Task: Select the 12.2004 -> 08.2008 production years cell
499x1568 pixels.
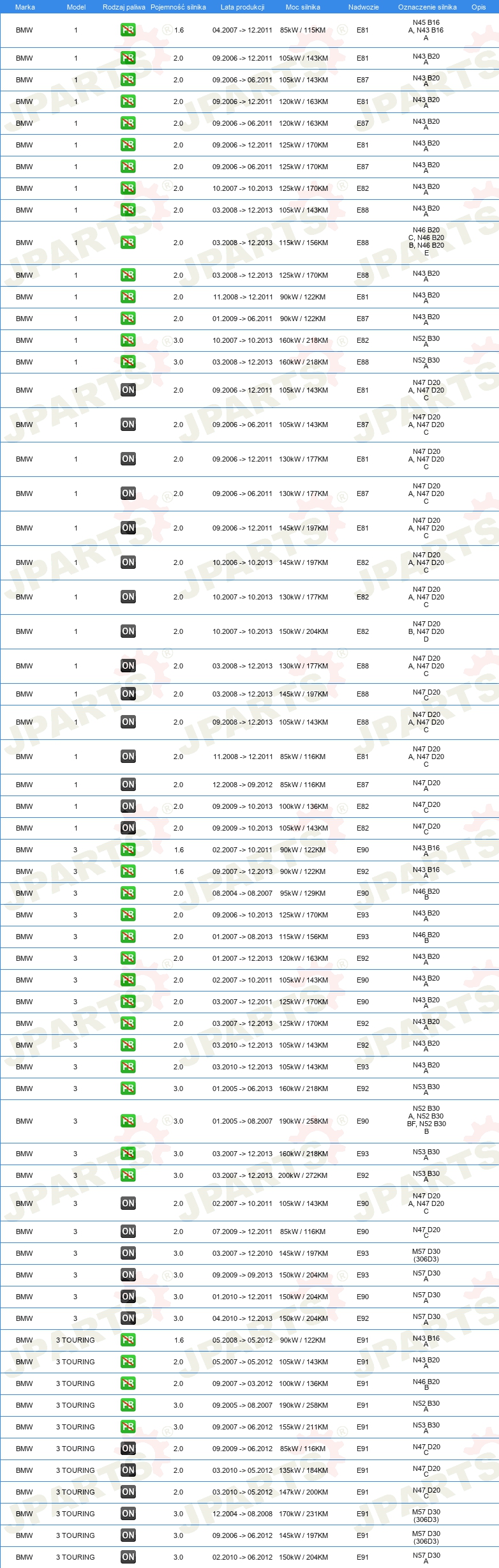Action: coord(242,1514)
